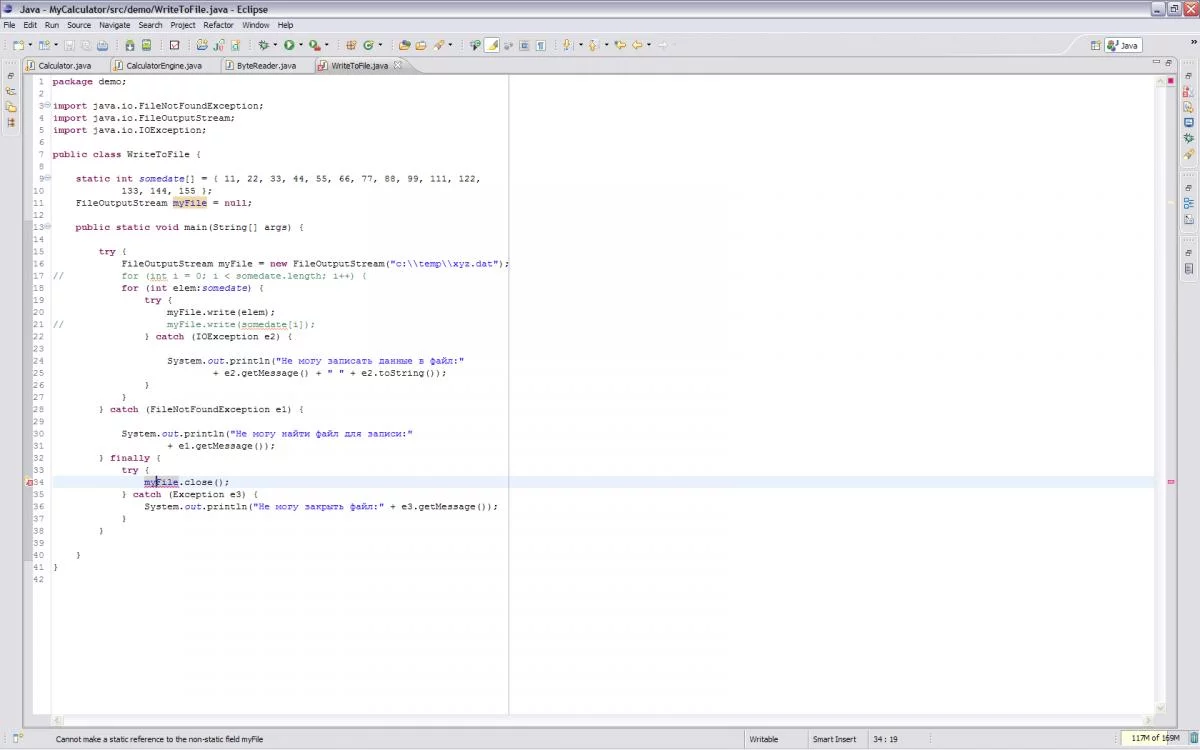This screenshot has height=750, width=1200.
Task: Click the Debug bug icon in toolbar
Action: tap(263, 45)
